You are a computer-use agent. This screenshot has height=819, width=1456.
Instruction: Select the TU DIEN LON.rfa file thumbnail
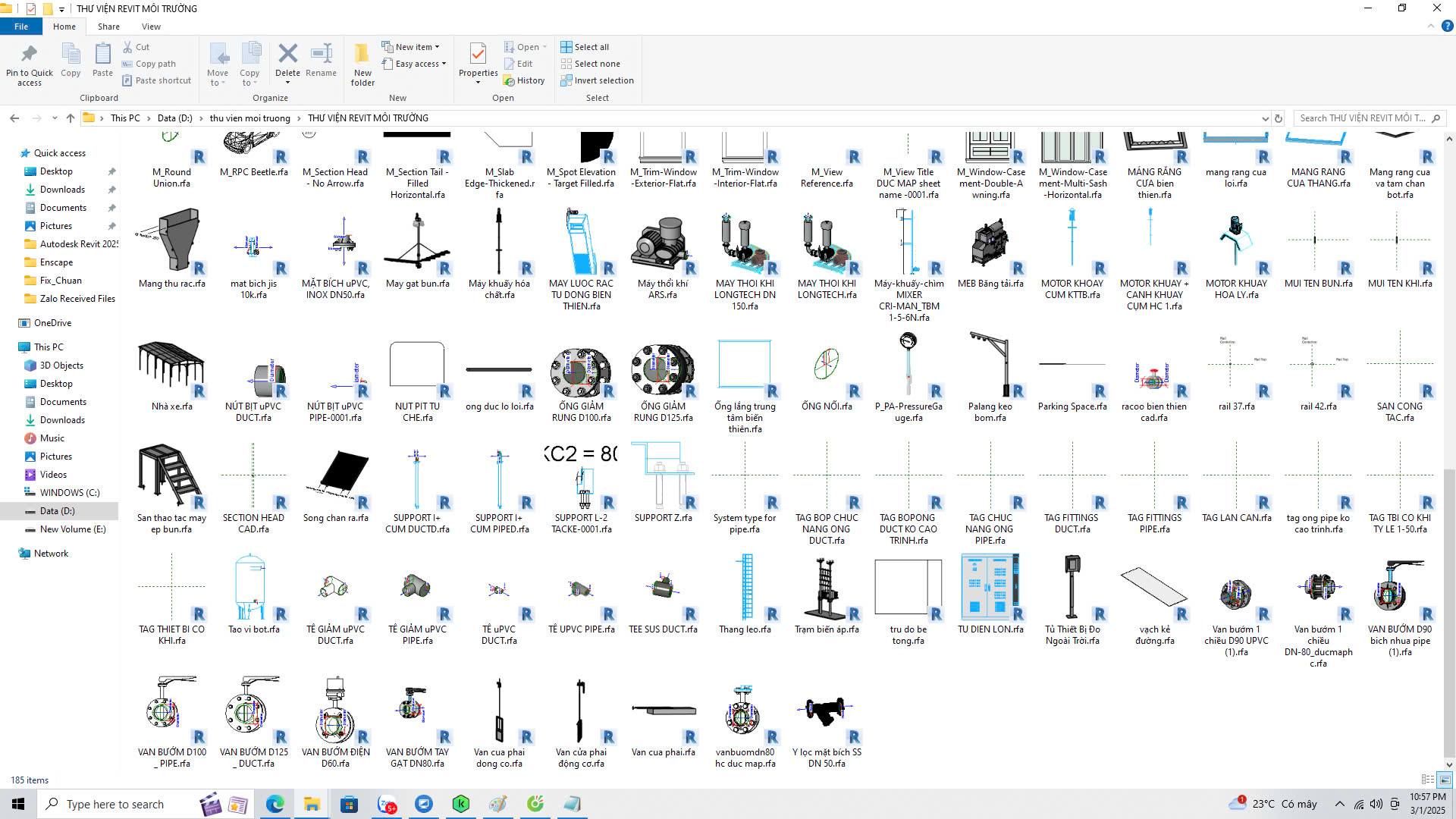990,588
